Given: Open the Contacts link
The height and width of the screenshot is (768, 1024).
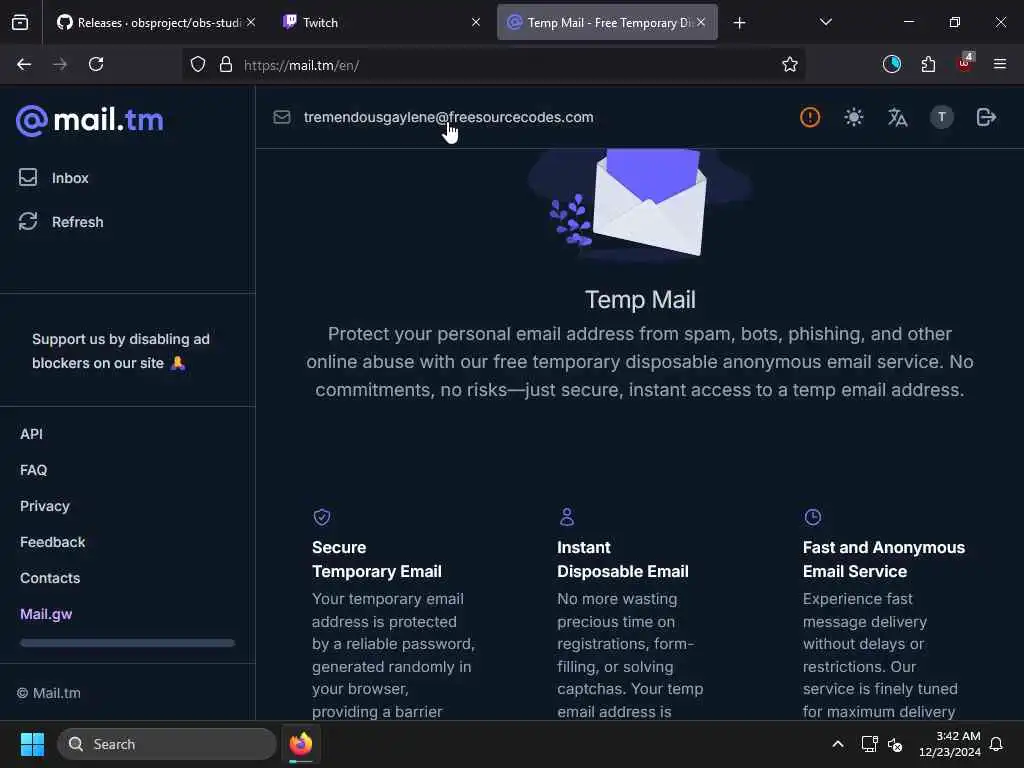Looking at the screenshot, I should tap(50, 578).
